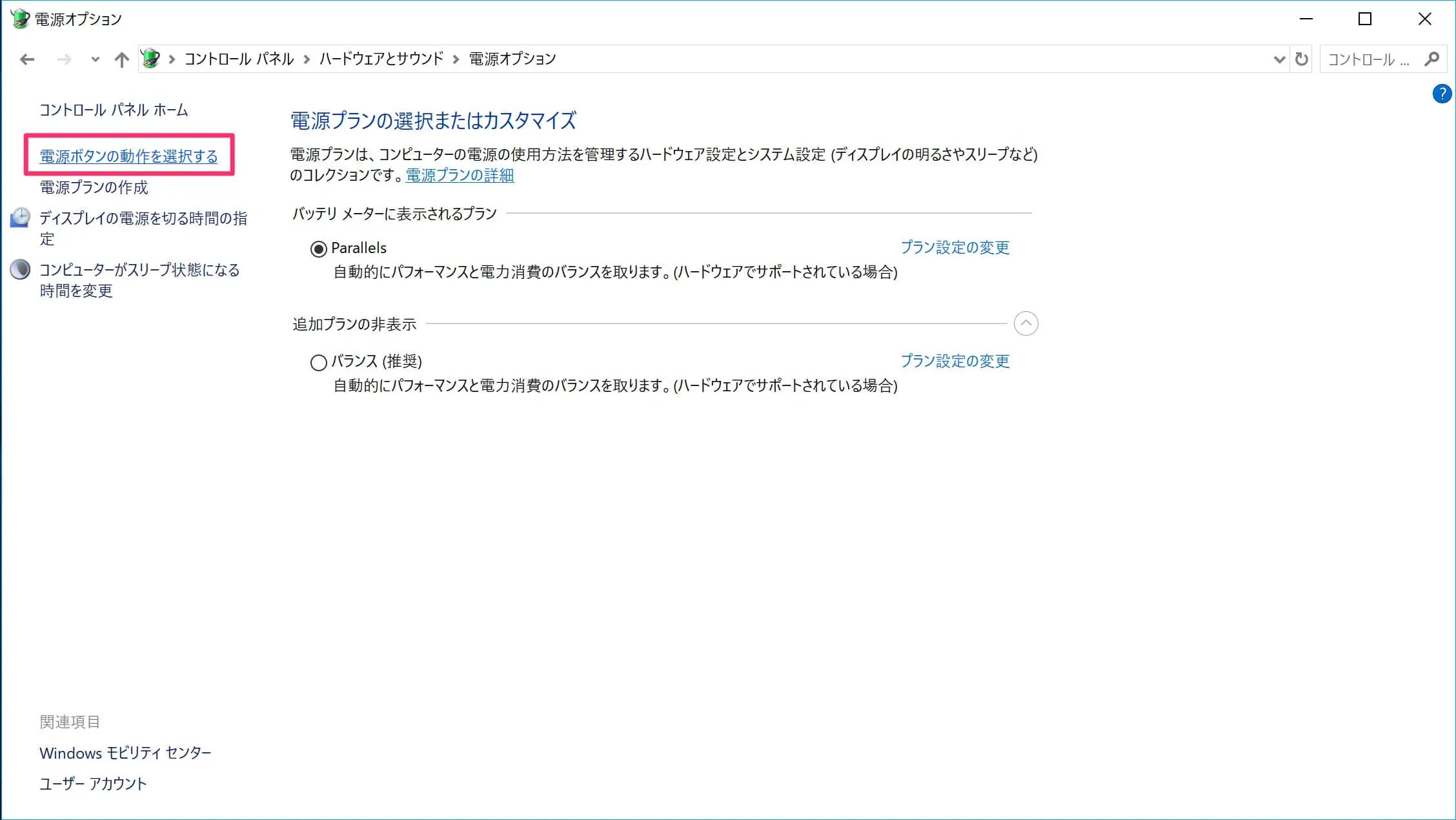Open 電源ボタンの動作を選択する link
The width and height of the screenshot is (1456, 820).
(128, 156)
